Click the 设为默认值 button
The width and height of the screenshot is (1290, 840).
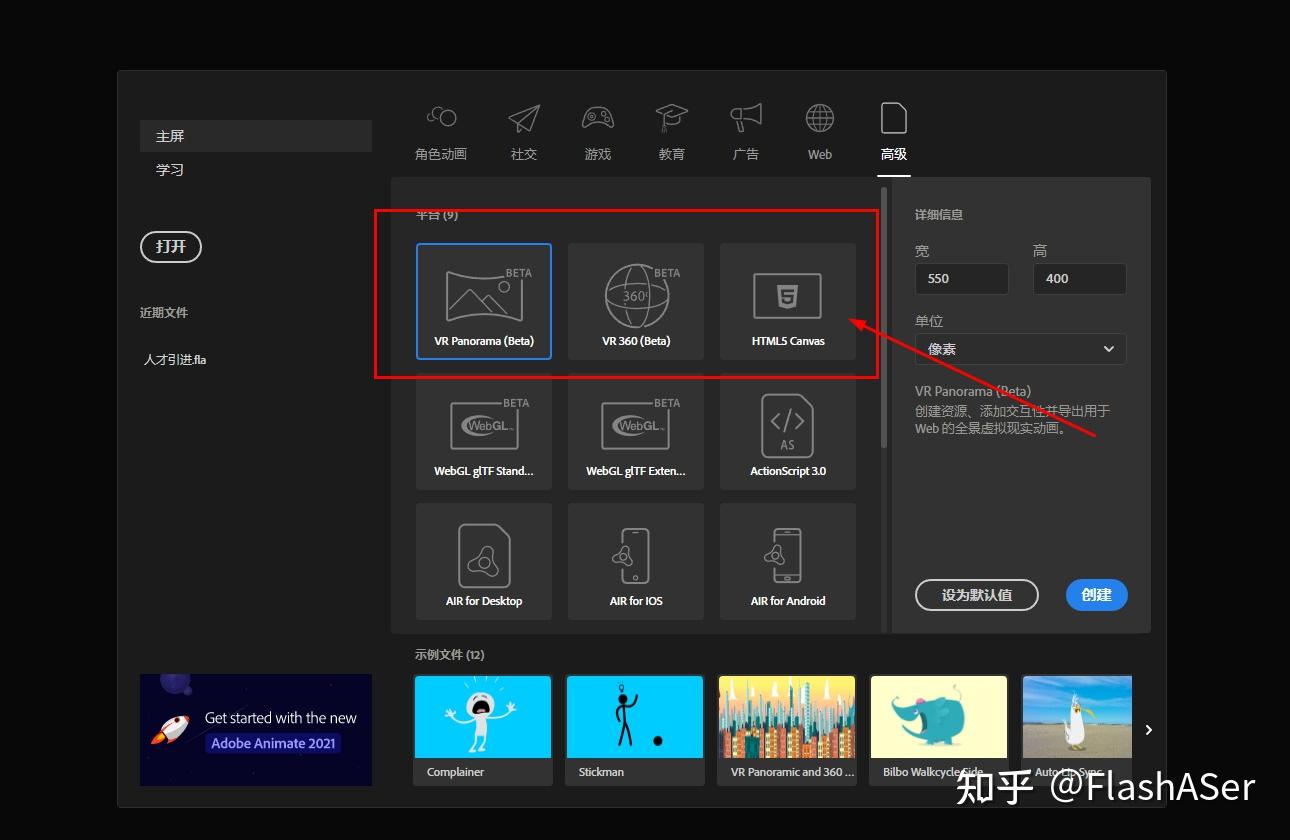pyautogui.click(x=976, y=594)
